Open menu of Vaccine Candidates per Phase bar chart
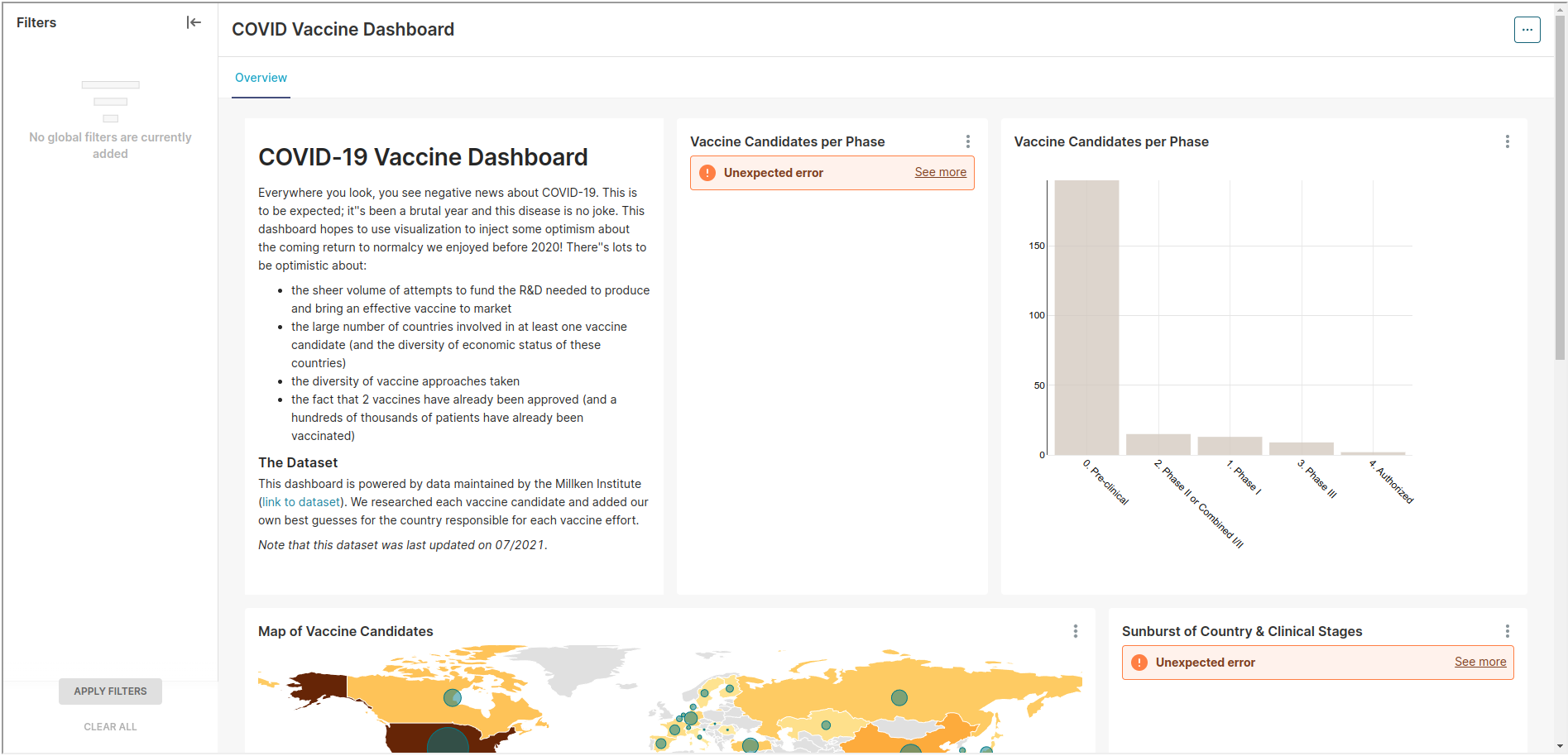Image resolution: width=1568 pixels, height=756 pixels. tap(1507, 141)
